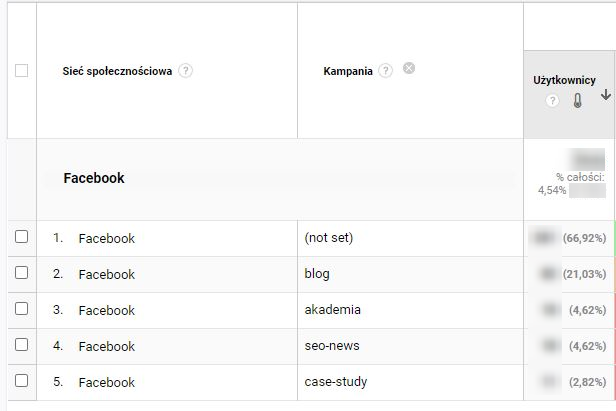616x411 pixels.
Task: Click the Użytkownicy column header
Action: pyautogui.click(x=564, y=80)
